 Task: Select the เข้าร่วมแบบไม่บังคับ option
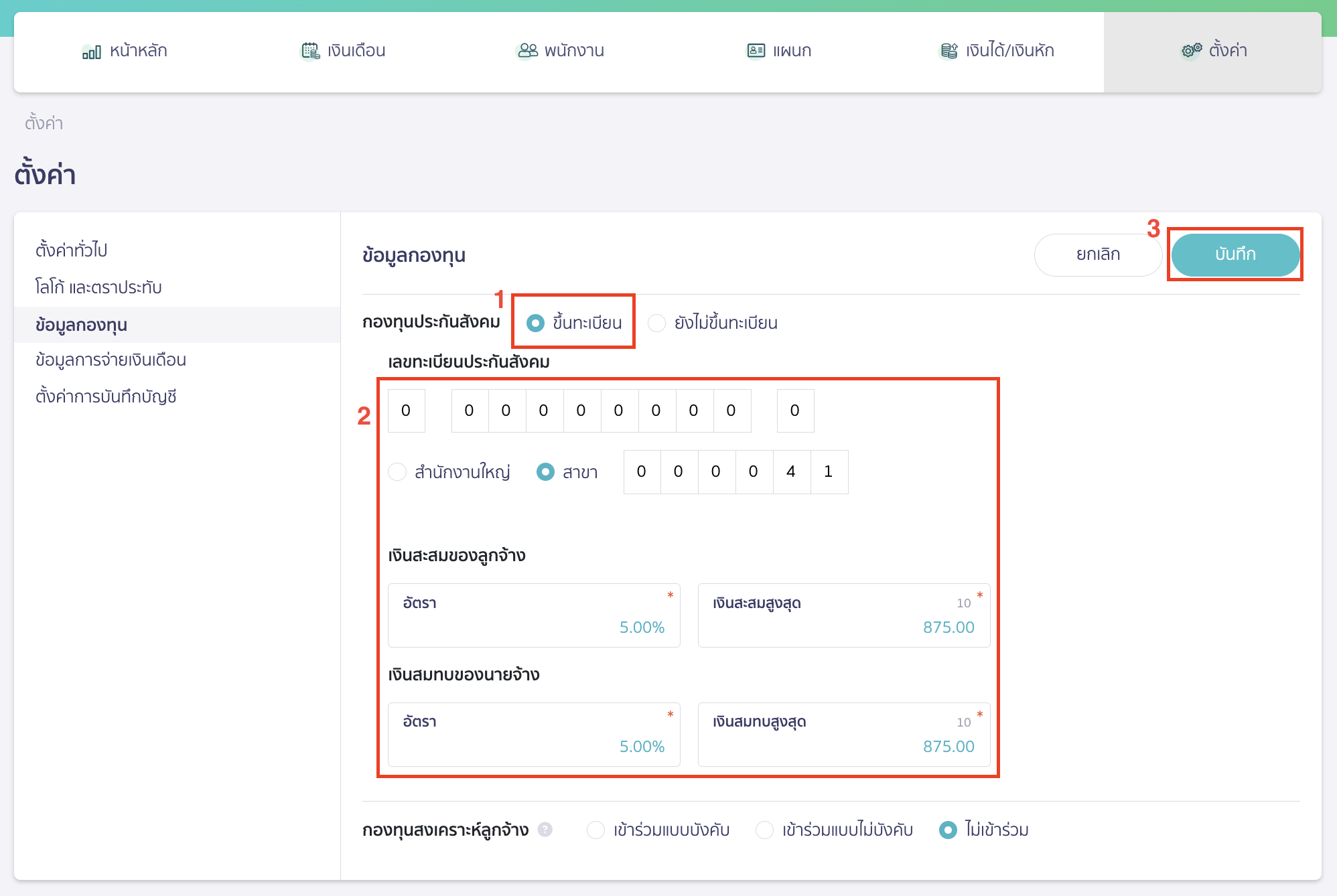click(764, 830)
